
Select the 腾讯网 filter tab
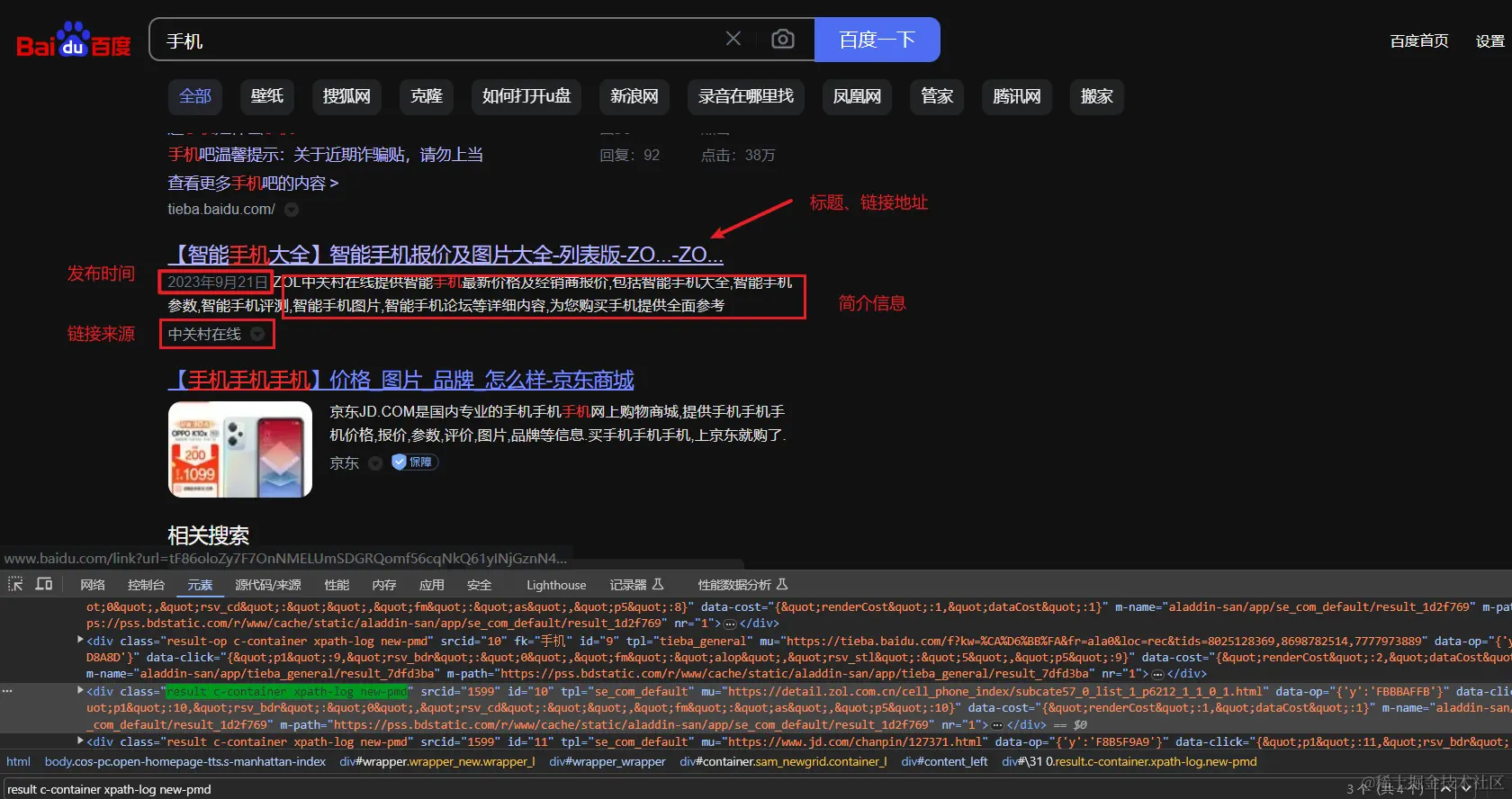(x=1017, y=96)
